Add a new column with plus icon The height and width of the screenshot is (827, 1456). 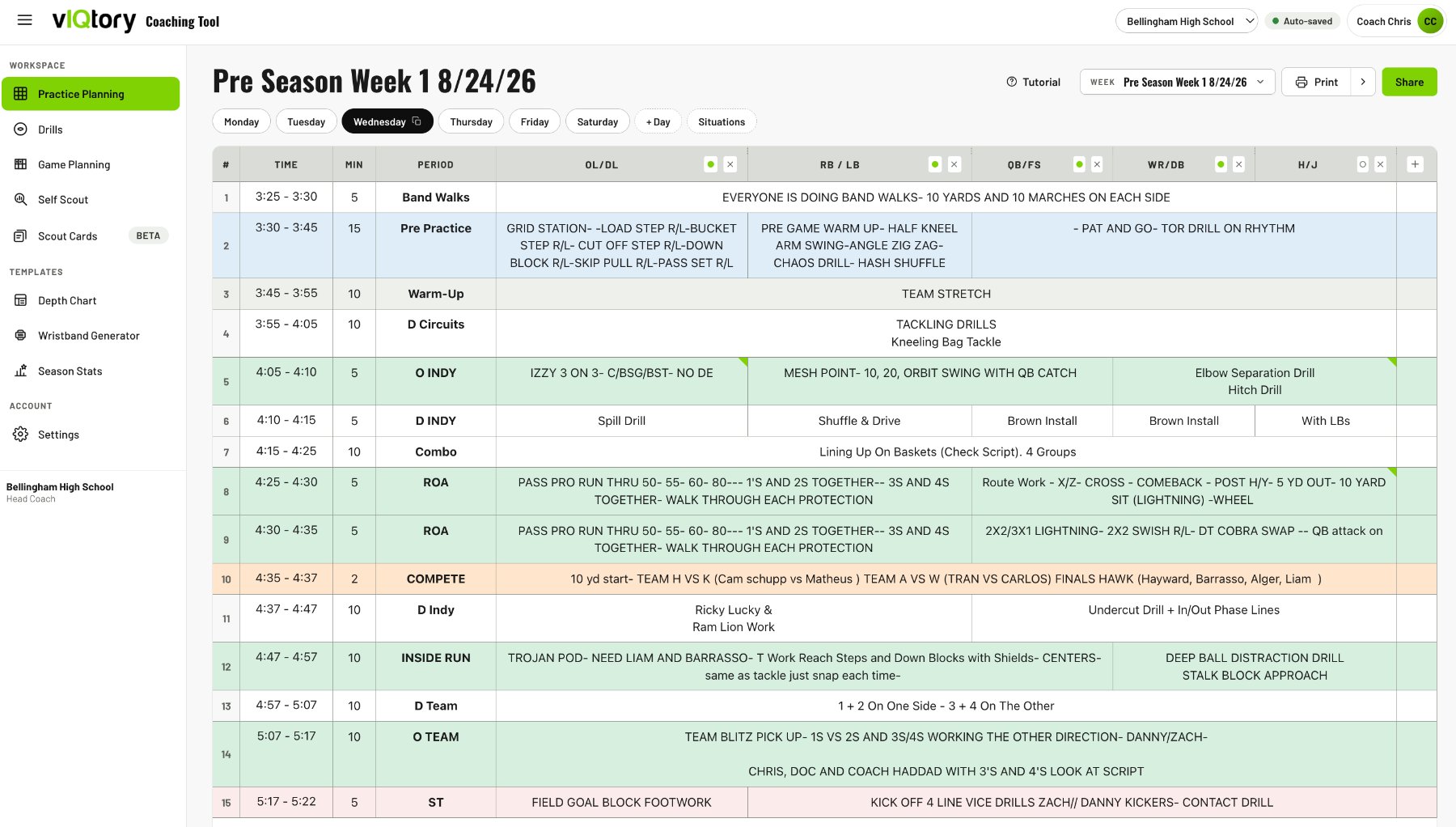1416,164
